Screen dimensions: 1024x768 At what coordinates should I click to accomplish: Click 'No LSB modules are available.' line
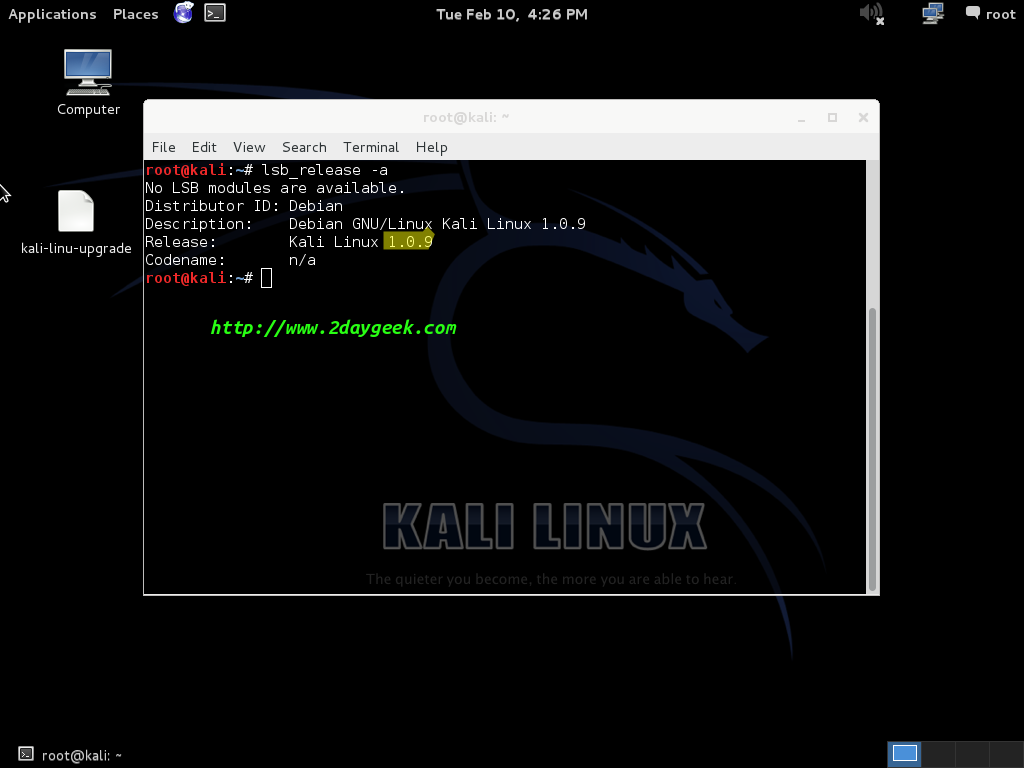coord(275,188)
